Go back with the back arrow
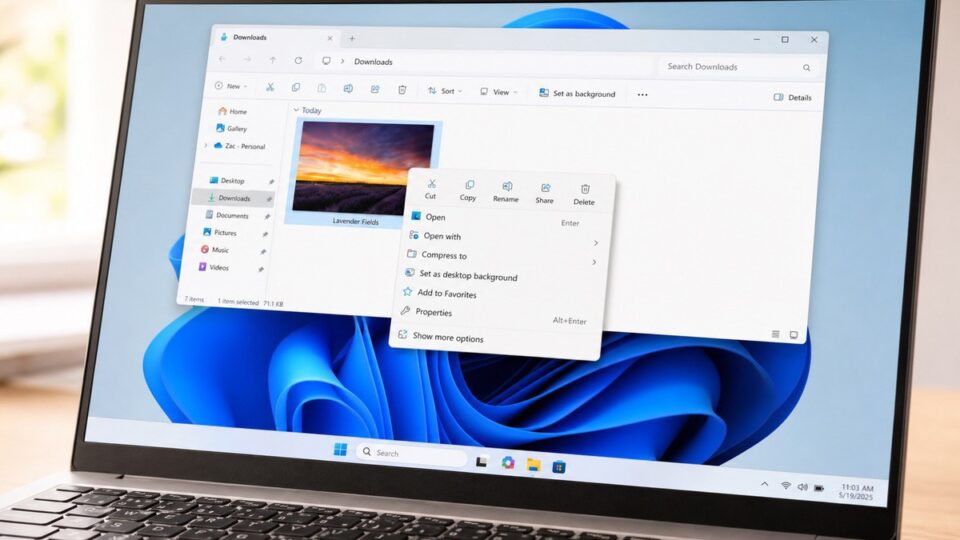 tap(222, 59)
